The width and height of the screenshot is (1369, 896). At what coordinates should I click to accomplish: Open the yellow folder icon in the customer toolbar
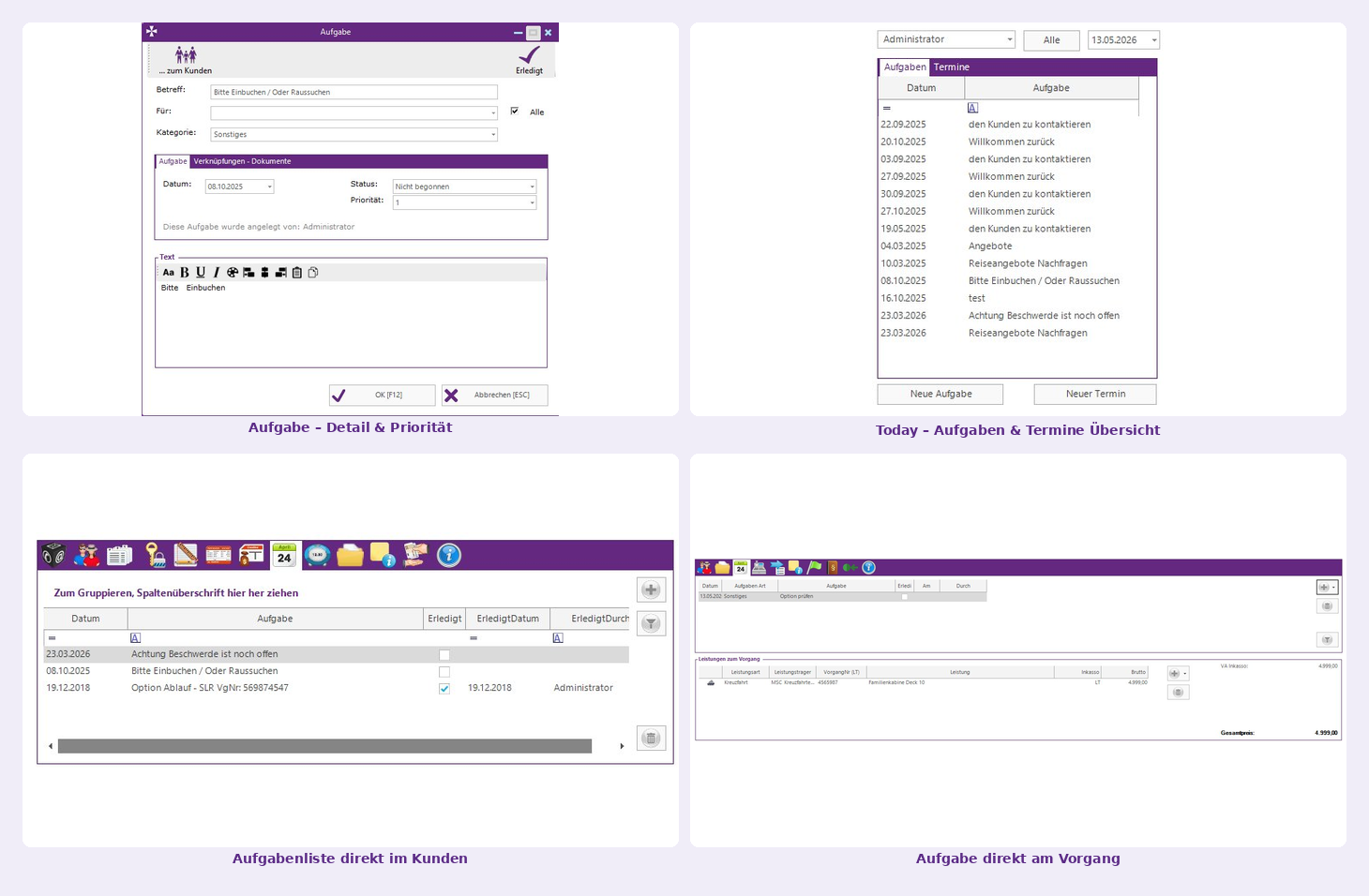pyautogui.click(x=350, y=555)
